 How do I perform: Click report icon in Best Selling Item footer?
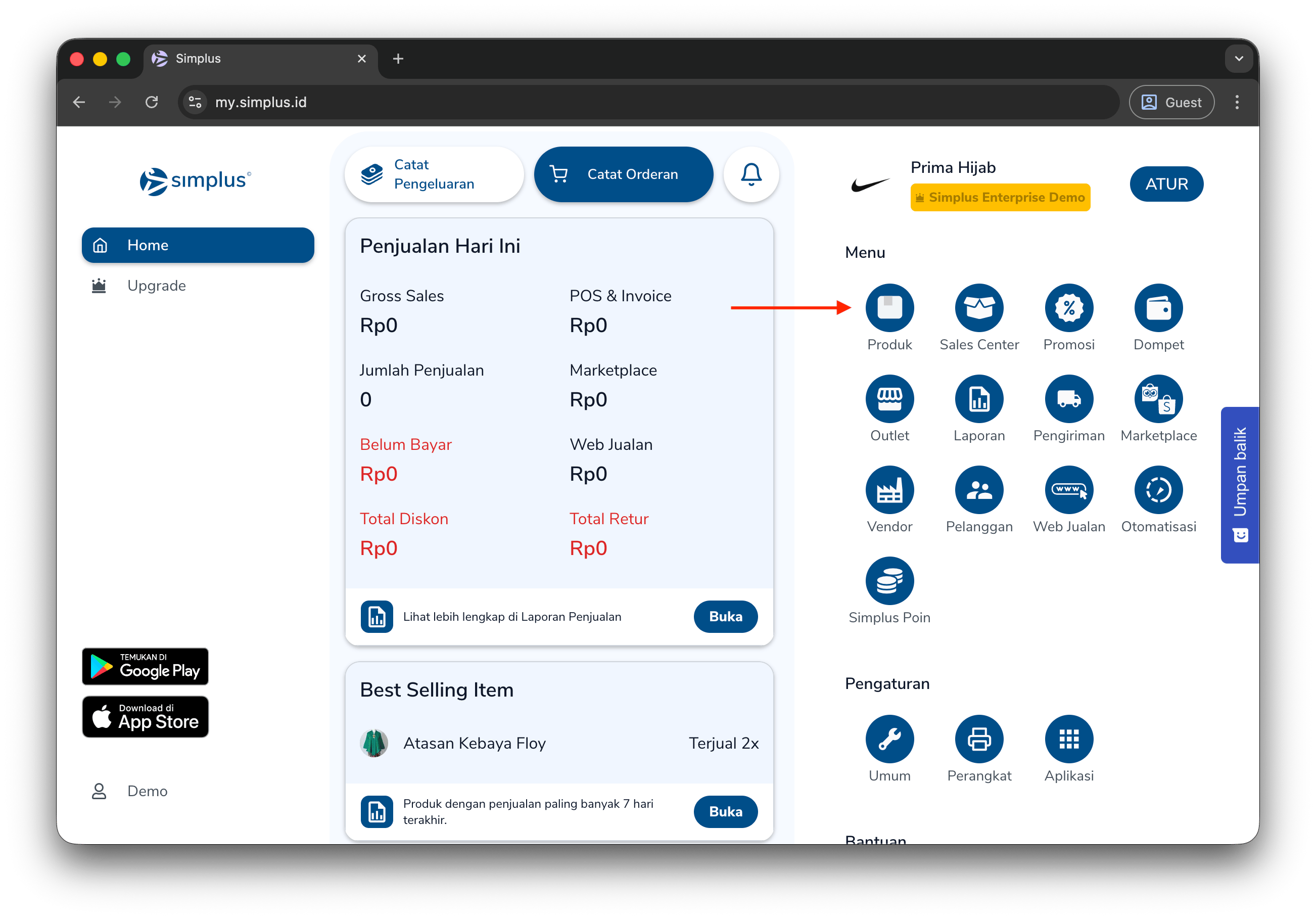click(x=377, y=812)
